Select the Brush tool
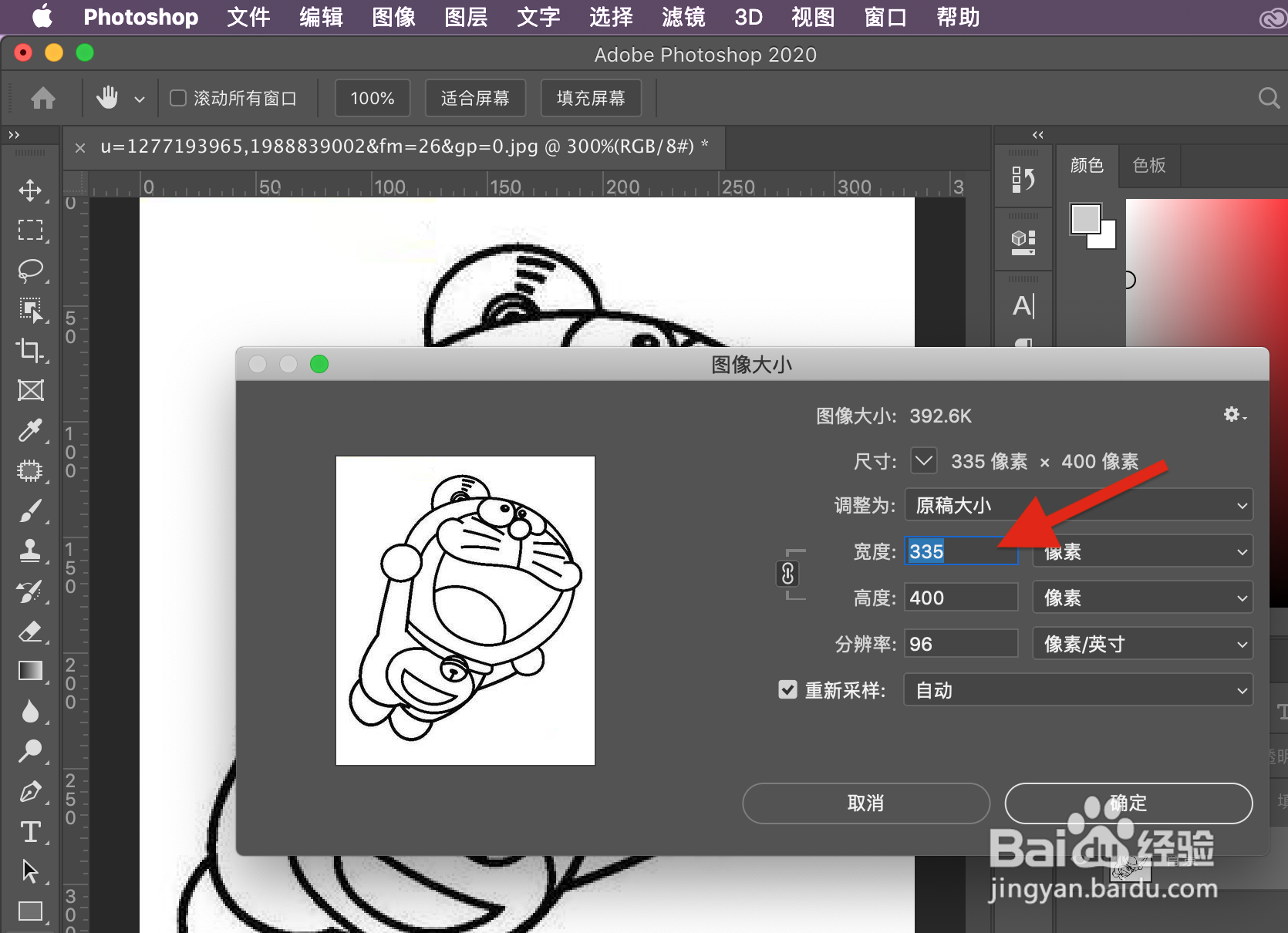This screenshot has height=933, width=1288. (30, 510)
